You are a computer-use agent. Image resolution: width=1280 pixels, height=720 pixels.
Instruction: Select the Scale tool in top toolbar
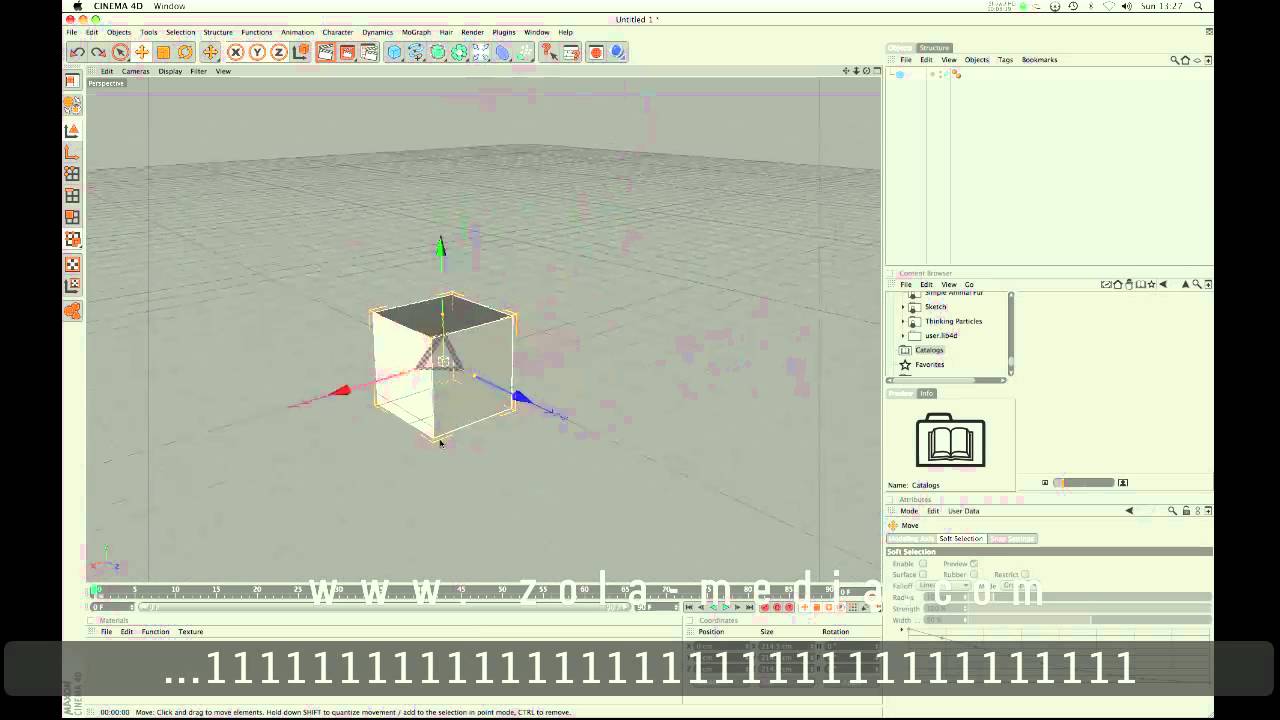(163, 52)
